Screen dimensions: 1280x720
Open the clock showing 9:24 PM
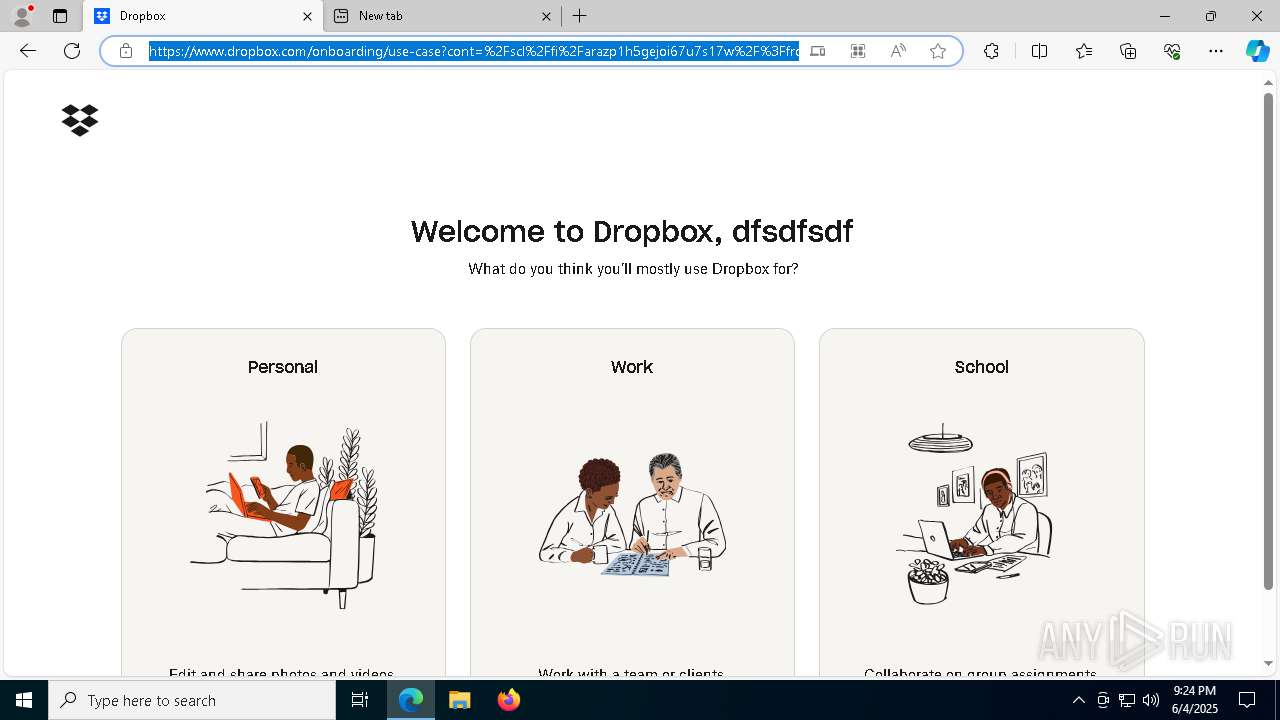coord(1194,700)
